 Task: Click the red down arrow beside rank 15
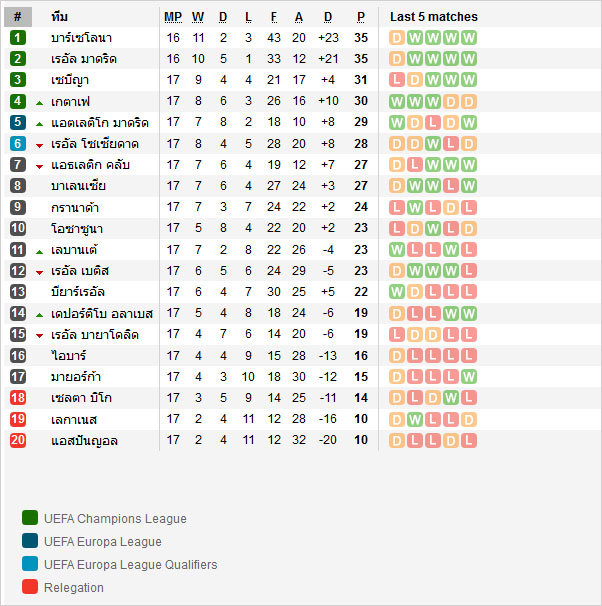[39, 336]
